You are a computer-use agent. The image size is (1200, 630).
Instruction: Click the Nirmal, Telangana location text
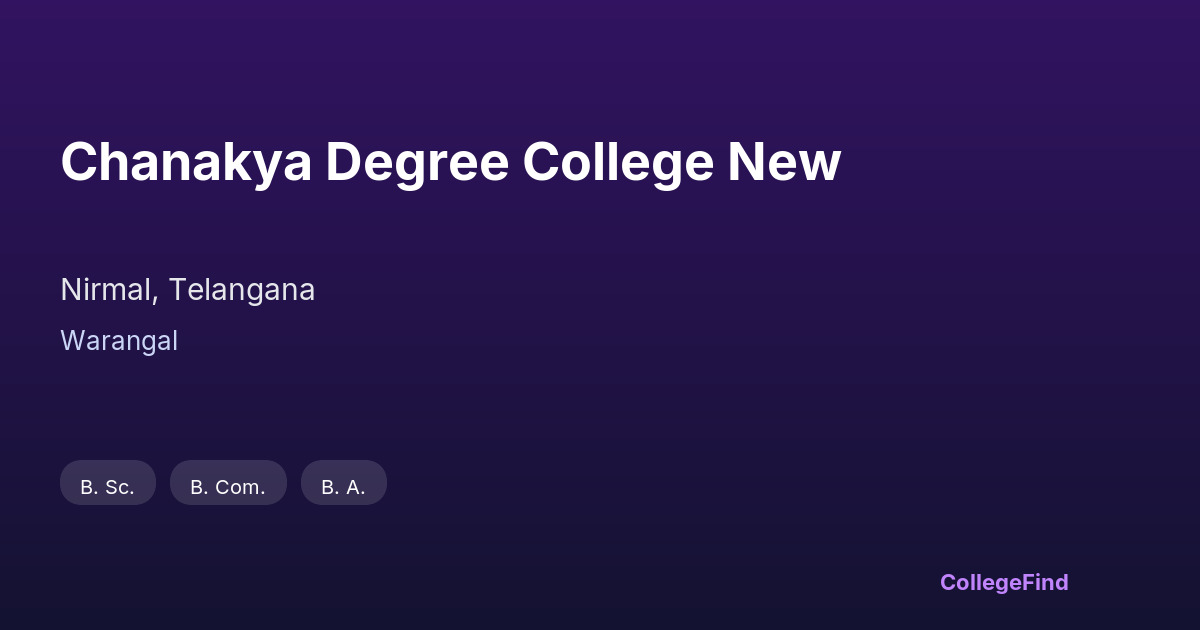point(187,290)
